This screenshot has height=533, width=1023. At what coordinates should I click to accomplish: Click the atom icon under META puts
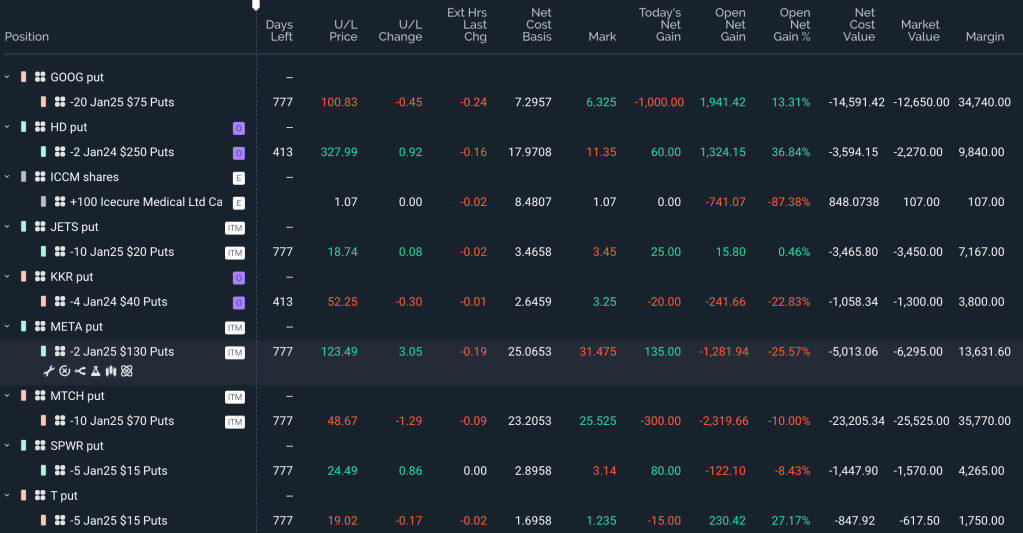coord(127,371)
